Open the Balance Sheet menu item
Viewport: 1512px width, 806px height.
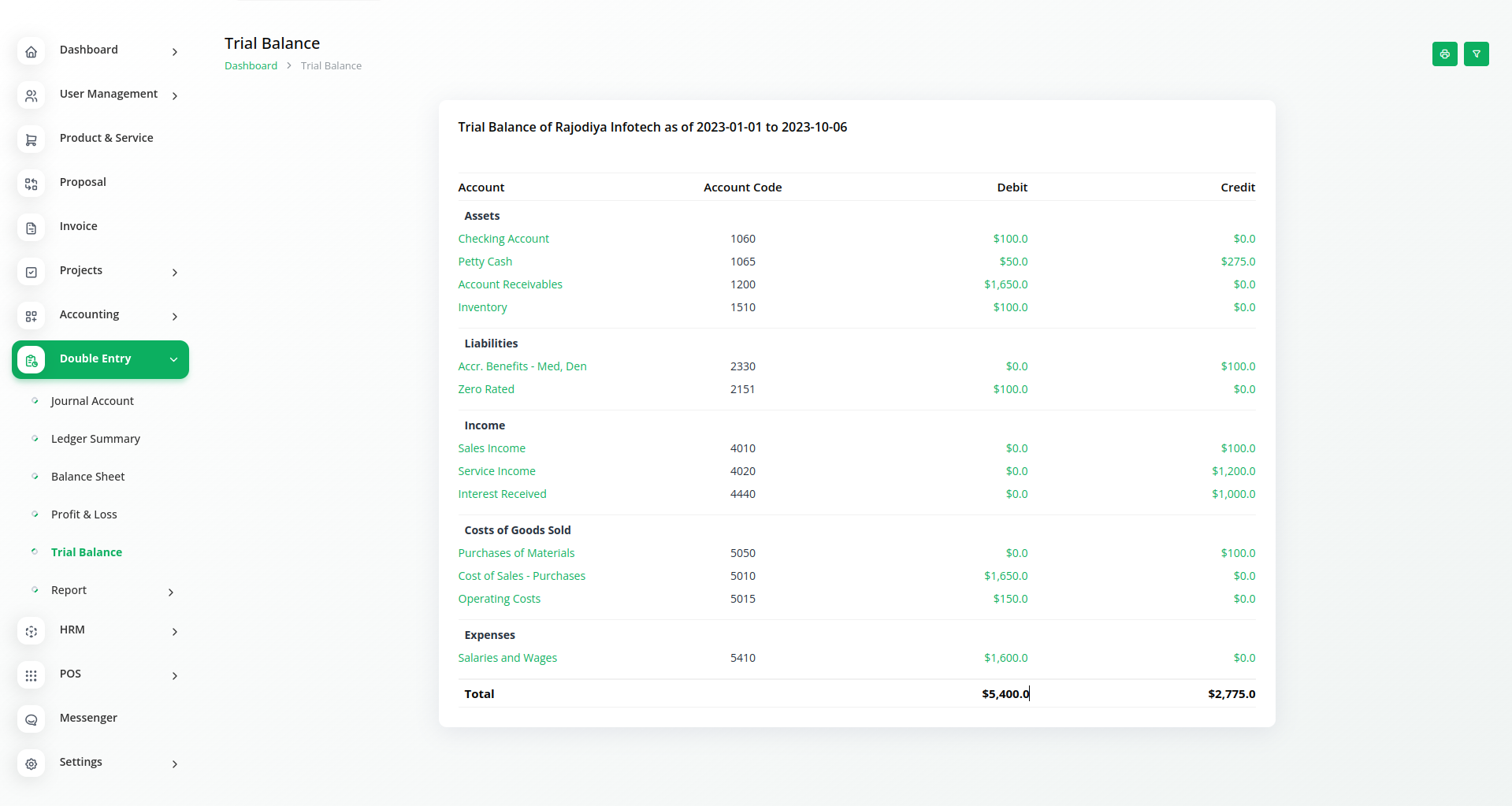coord(87,477)
